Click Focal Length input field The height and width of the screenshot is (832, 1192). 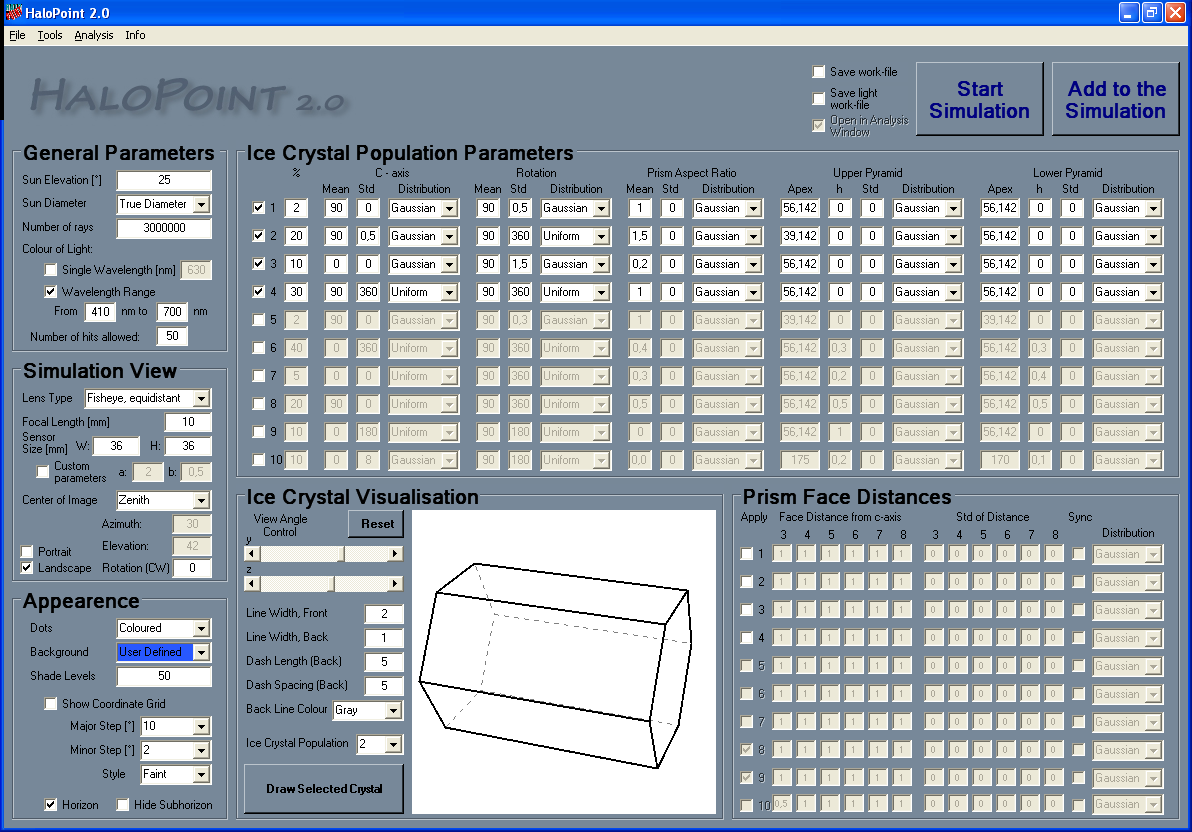tap(188, 422)
